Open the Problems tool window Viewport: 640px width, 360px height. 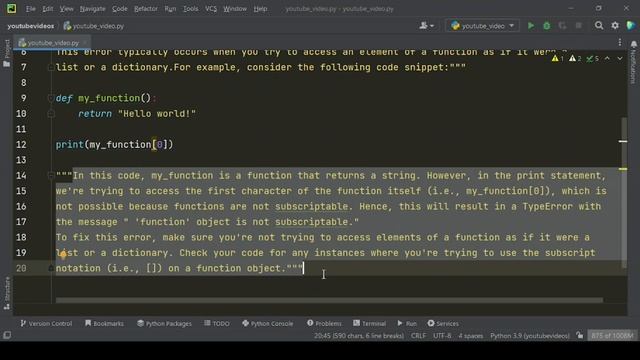[x=324, y=323]
